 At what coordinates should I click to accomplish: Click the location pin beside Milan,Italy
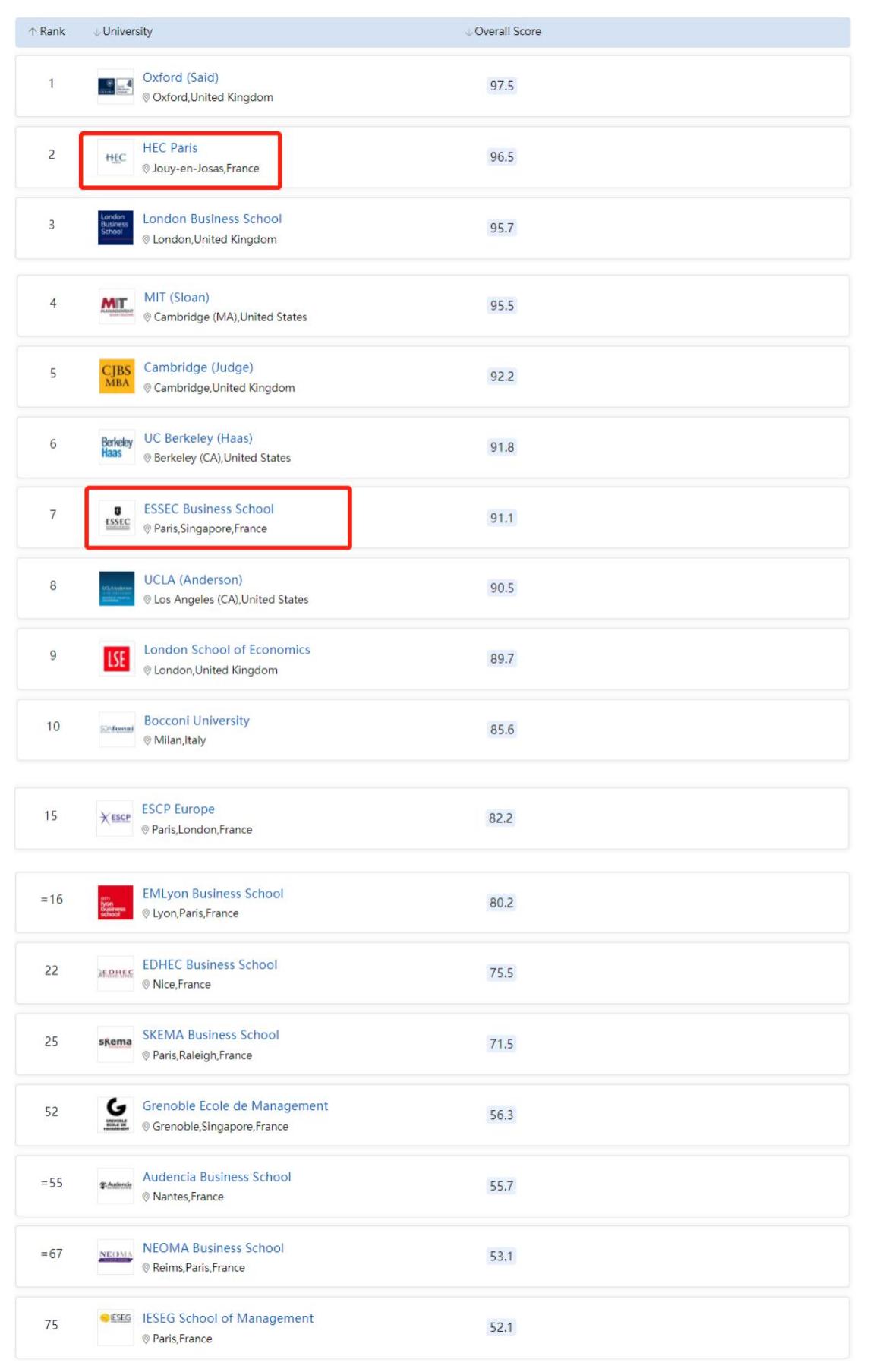148,740
